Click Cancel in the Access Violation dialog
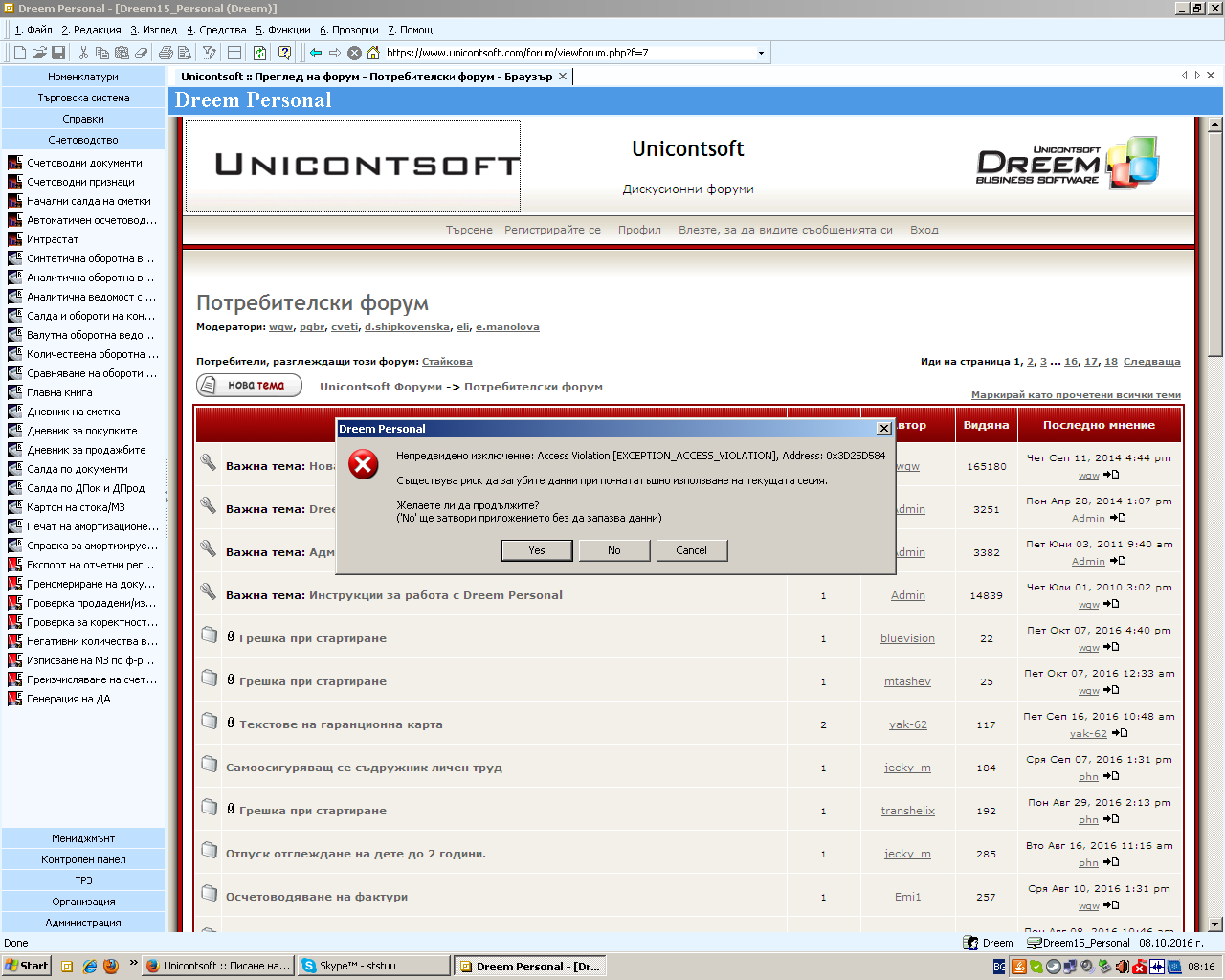Screen dimensions: 1225x980 point(692,550)
